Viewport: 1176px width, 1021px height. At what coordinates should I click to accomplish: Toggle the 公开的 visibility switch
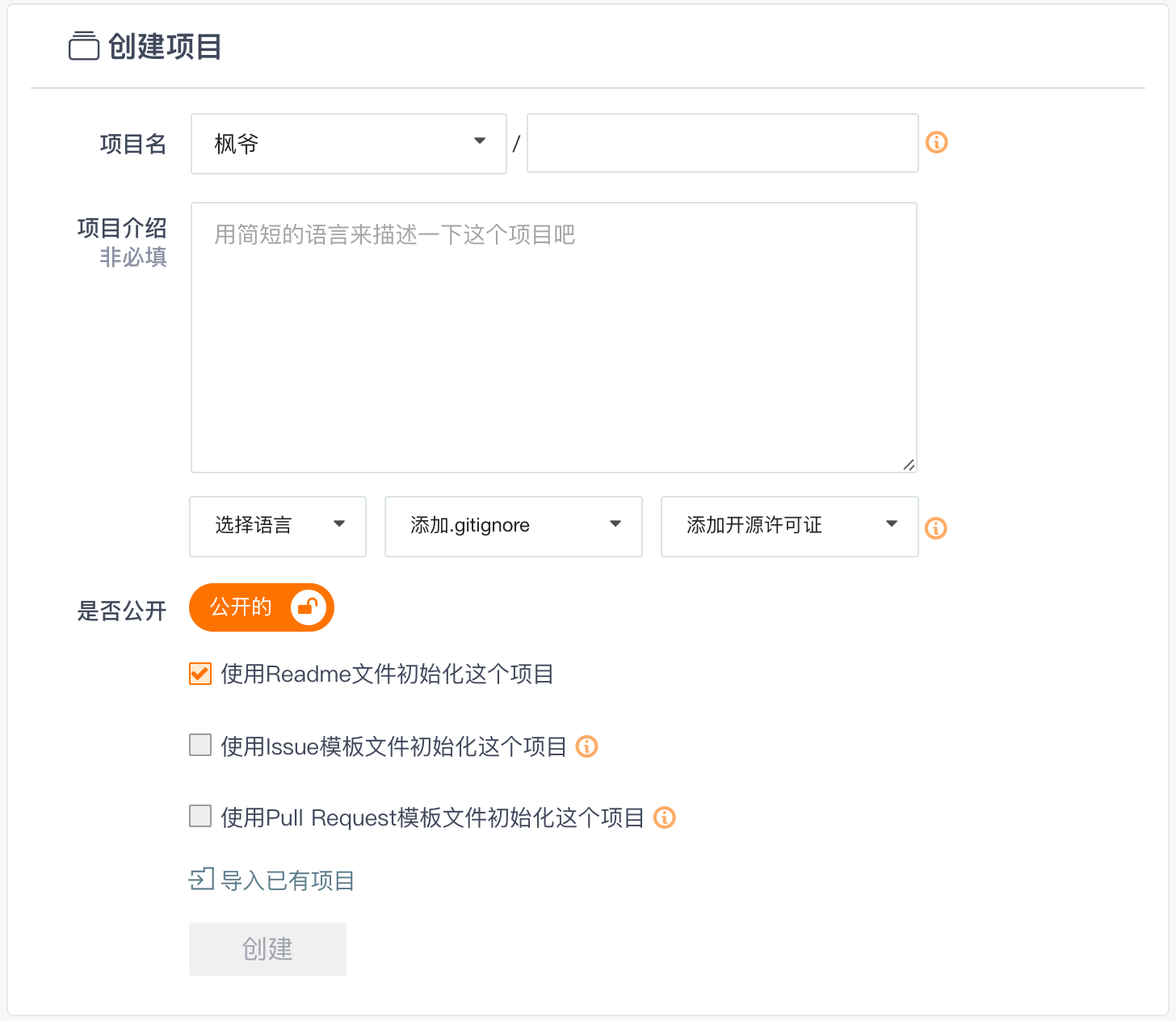(262, 607)
